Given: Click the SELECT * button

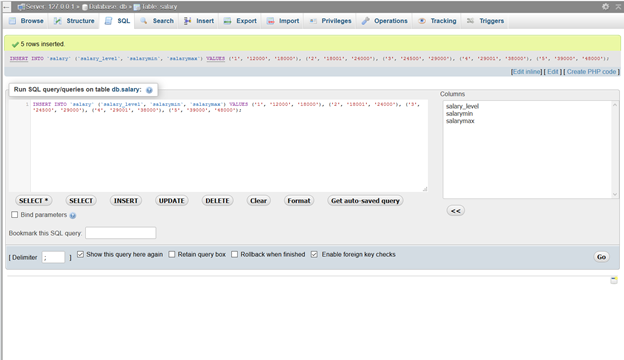Looking at the screenshot, I should (33, 201).
